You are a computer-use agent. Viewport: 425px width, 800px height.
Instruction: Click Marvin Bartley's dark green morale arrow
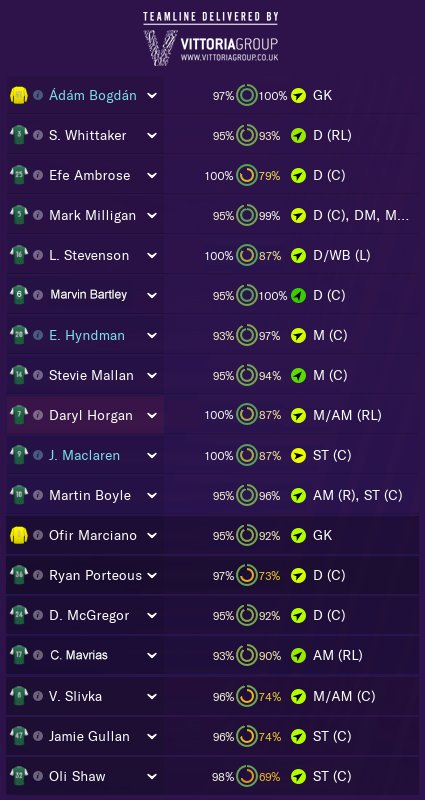point(298,295)
